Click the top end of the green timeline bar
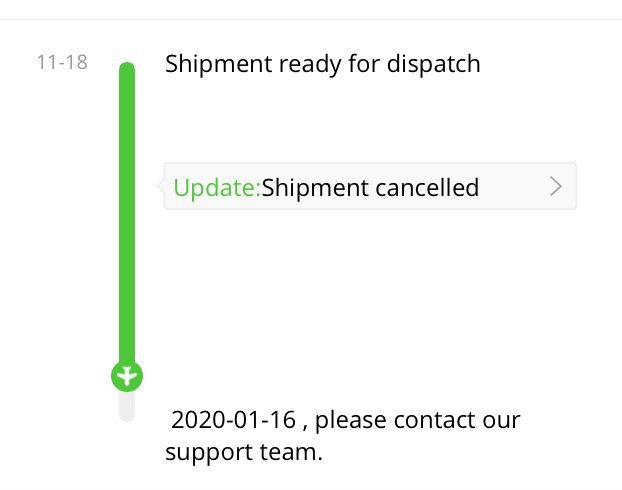Viewport: 622px width, 490px height. [x=127, y=69]
